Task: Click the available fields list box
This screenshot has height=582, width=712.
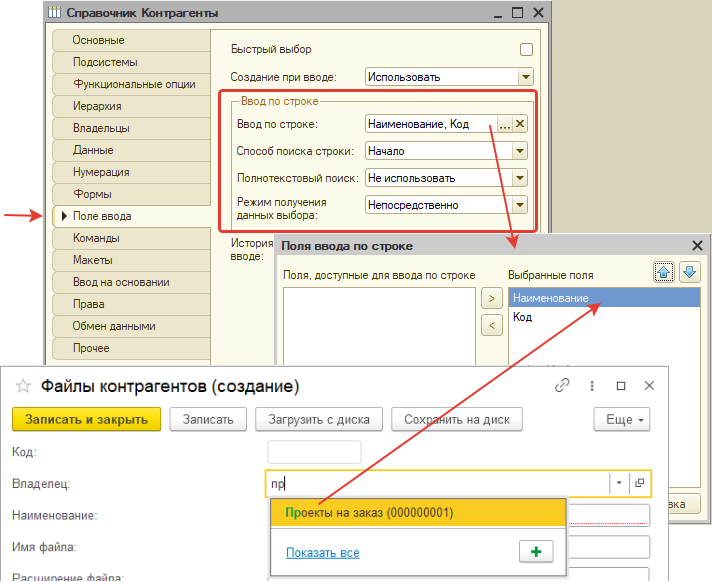Action: (x=379, y=326)
